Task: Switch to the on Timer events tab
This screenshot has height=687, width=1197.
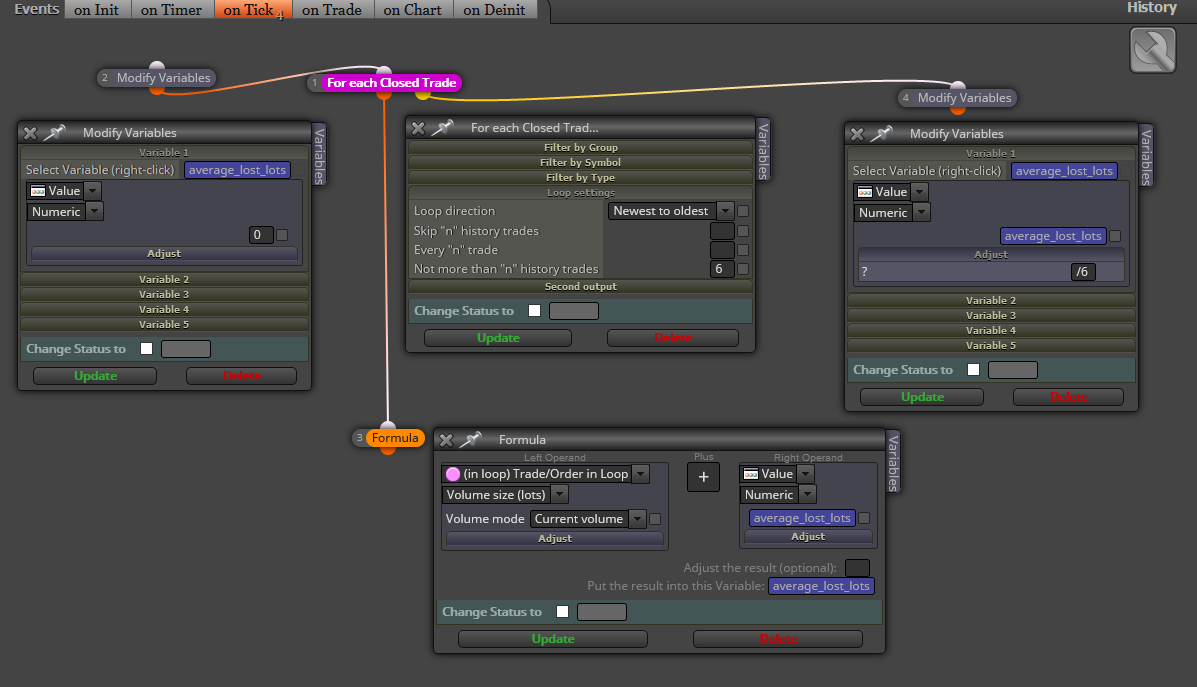Action: point(172,9)
